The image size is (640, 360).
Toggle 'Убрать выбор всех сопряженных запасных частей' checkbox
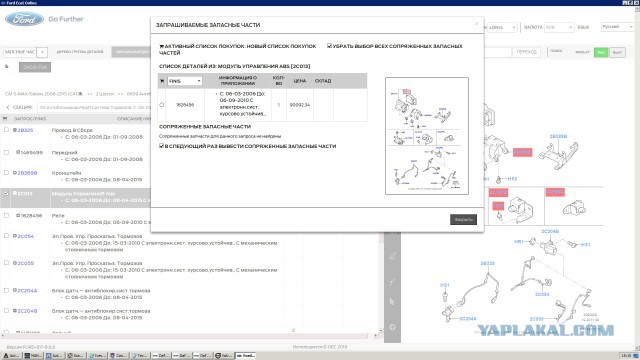(329, 46)
